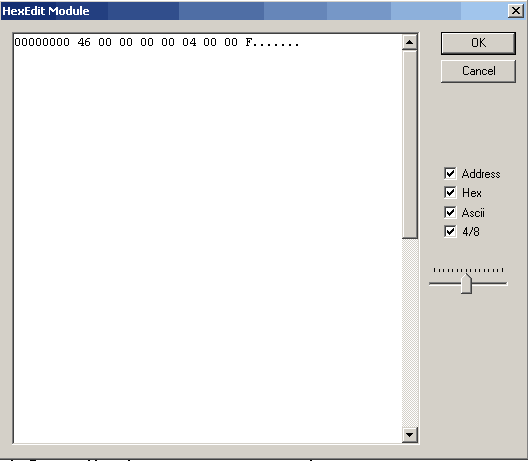Screen dimensions: 529x461
Task: Click the empty area of the hex editor
Action: (207, 243)
